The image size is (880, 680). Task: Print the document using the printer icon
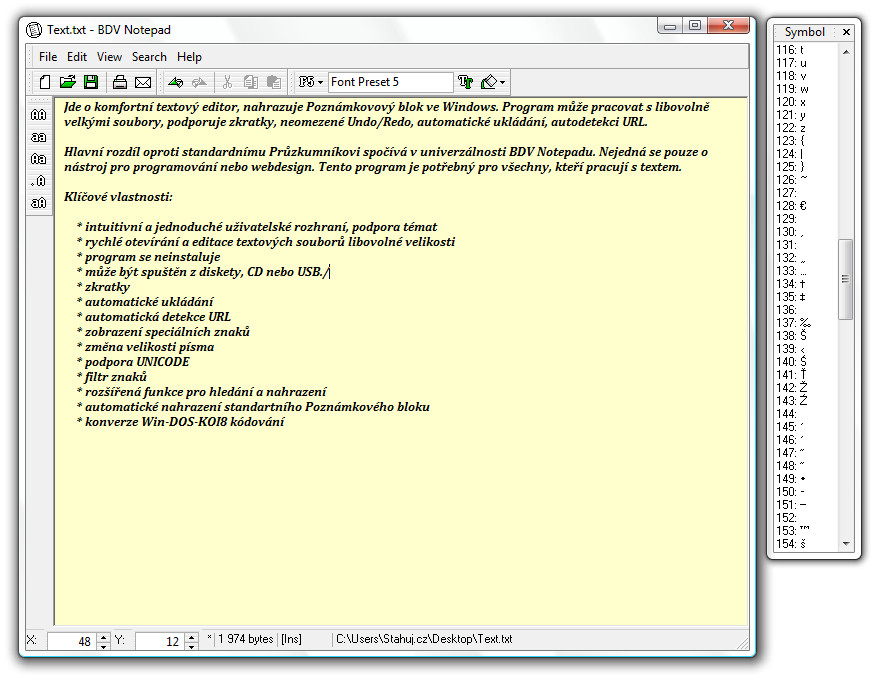point(120,82)
